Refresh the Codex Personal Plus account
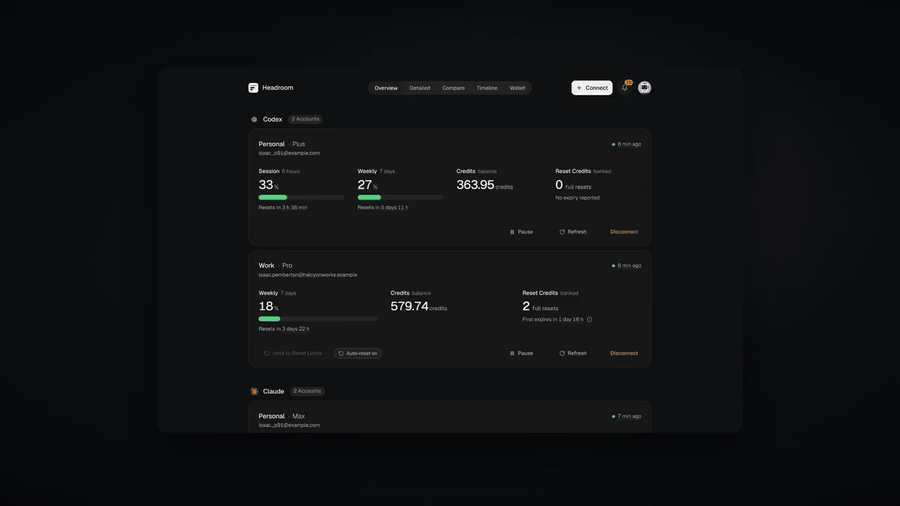The height and width of the screenshot is (506, 900). (x=573, y=232)
